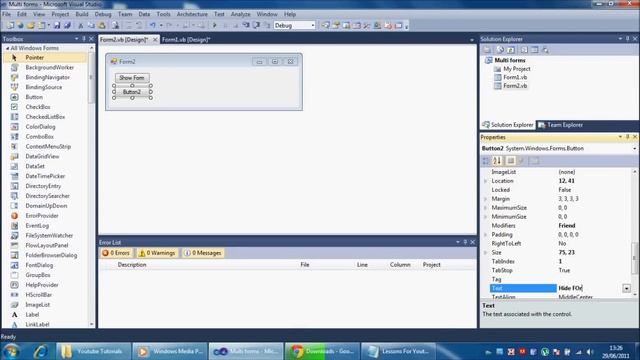Switch to the Form1.vb [Design] tab
Screen dimensions: 640x360
186,40
